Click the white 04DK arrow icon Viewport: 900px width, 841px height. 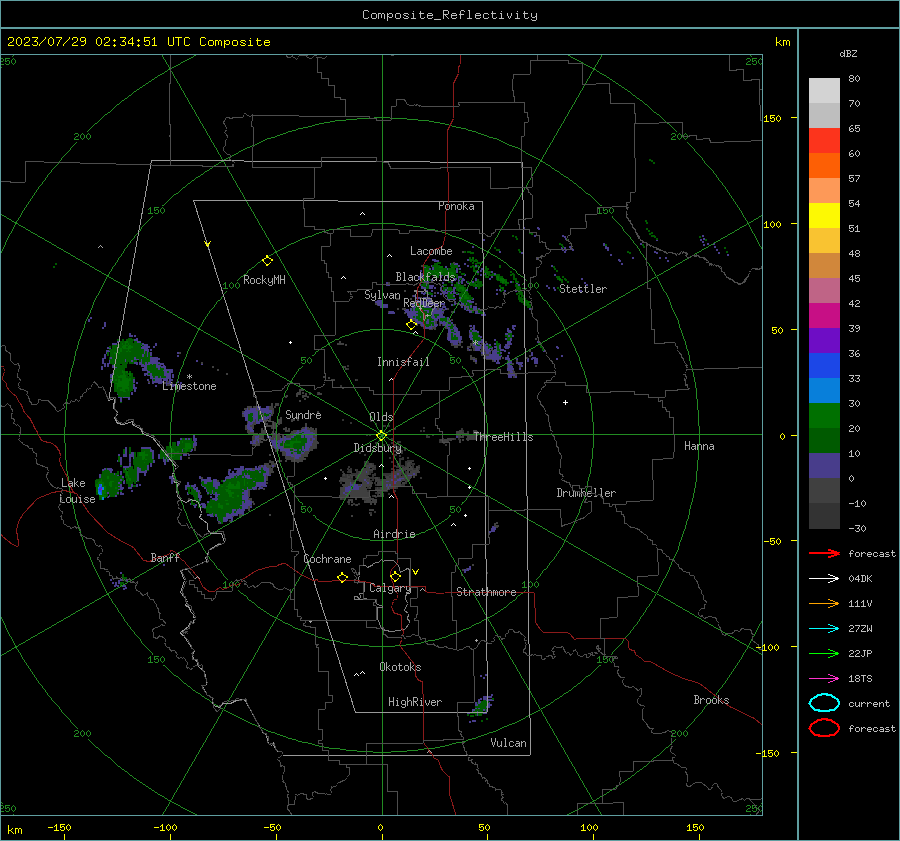point(824,578)
